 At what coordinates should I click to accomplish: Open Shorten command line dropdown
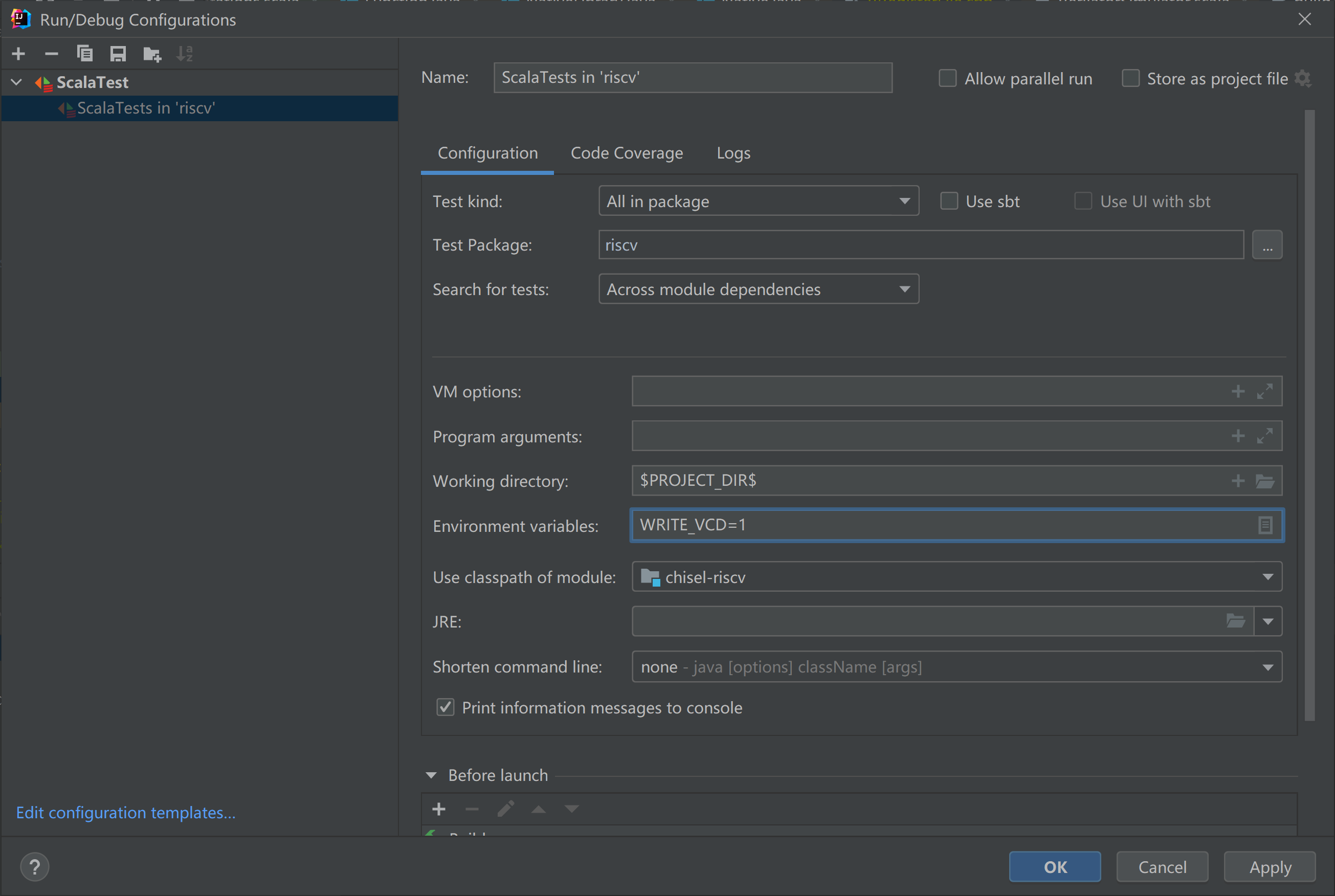pyautogui.click(x=956, y=666)
